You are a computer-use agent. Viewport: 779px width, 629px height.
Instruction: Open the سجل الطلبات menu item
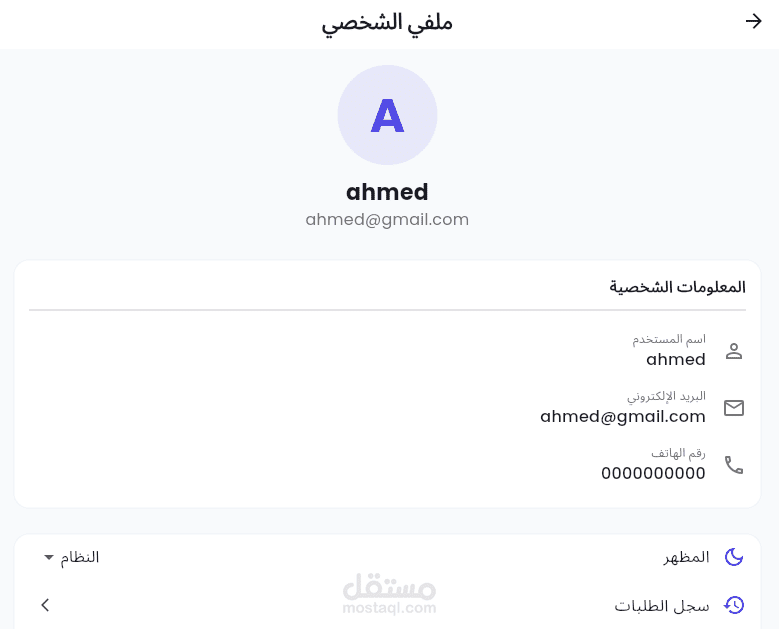tap(661, 605)
